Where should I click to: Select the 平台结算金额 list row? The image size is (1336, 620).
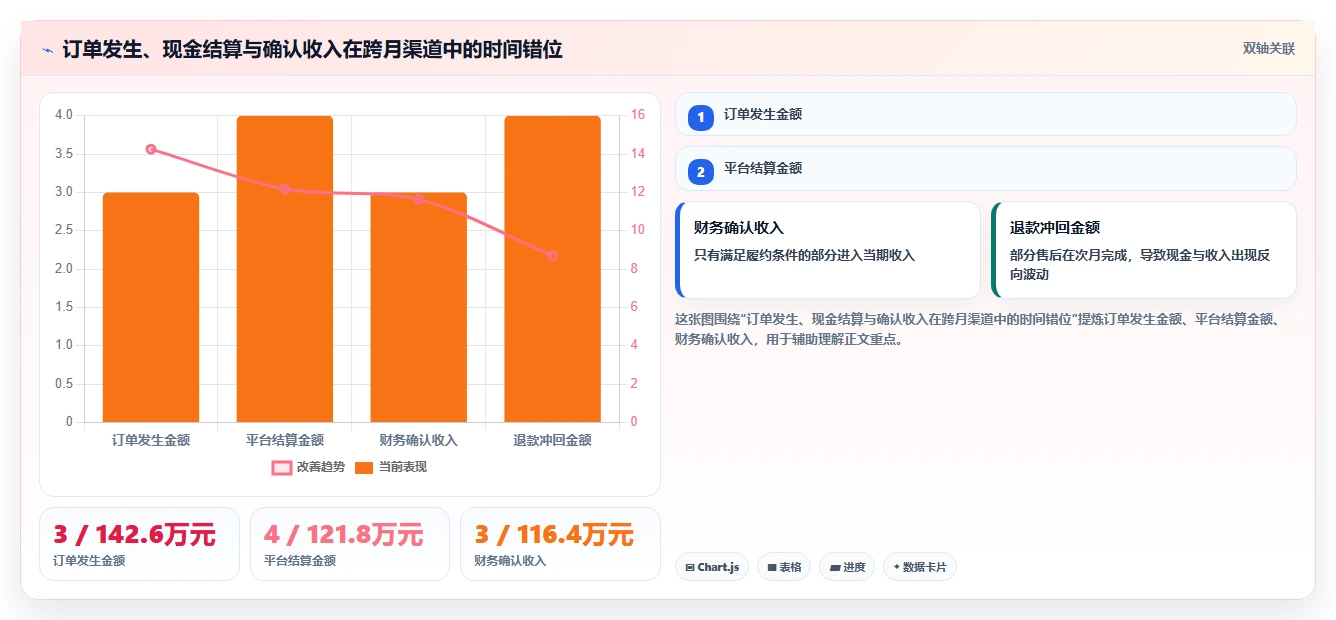(986, 168)
